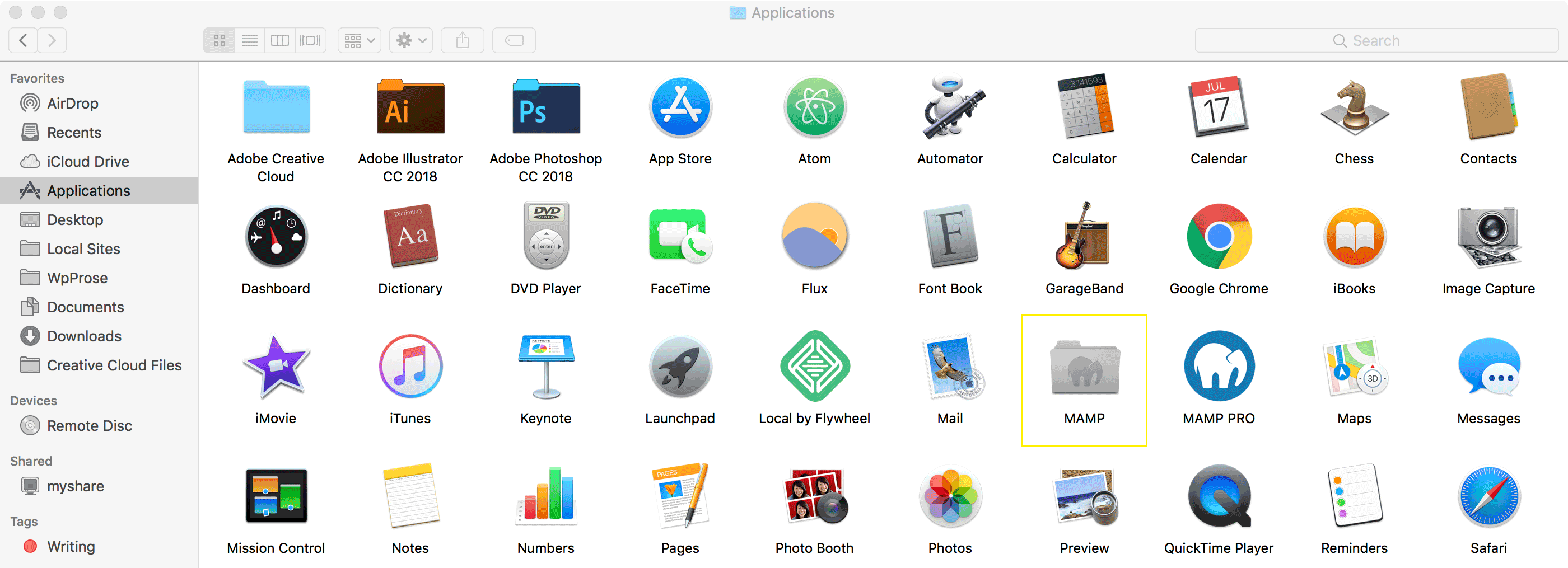Select the Google Chrome icon
The width and height of the screenshot is (1568, 568).
(x=1219, y=237)
